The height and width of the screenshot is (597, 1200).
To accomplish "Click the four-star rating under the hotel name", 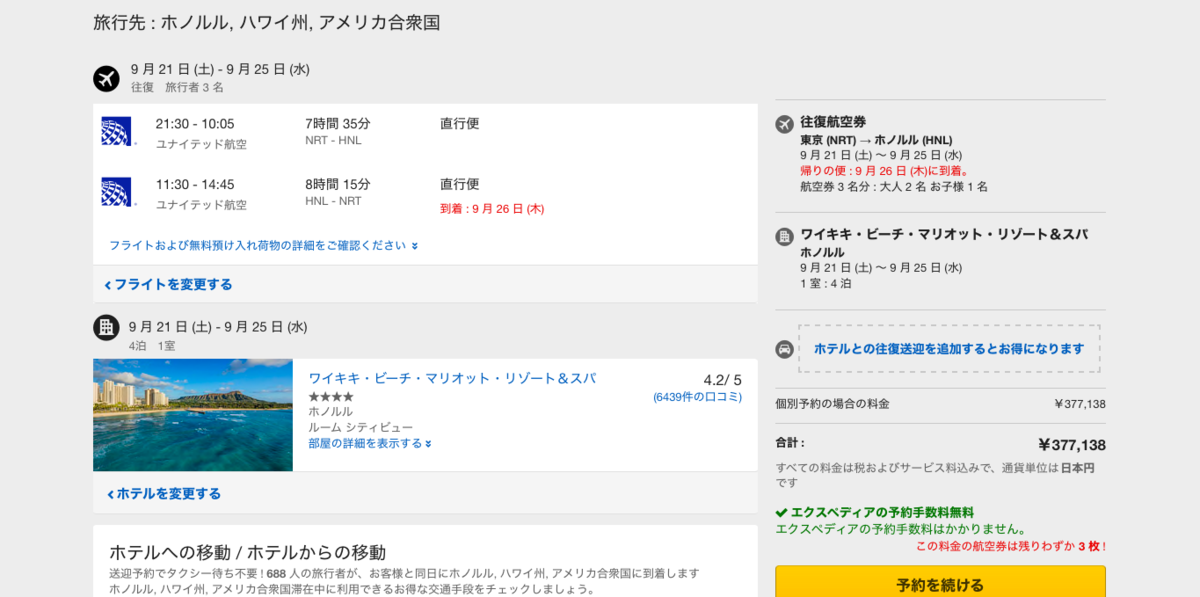I will tap(328, 396).
